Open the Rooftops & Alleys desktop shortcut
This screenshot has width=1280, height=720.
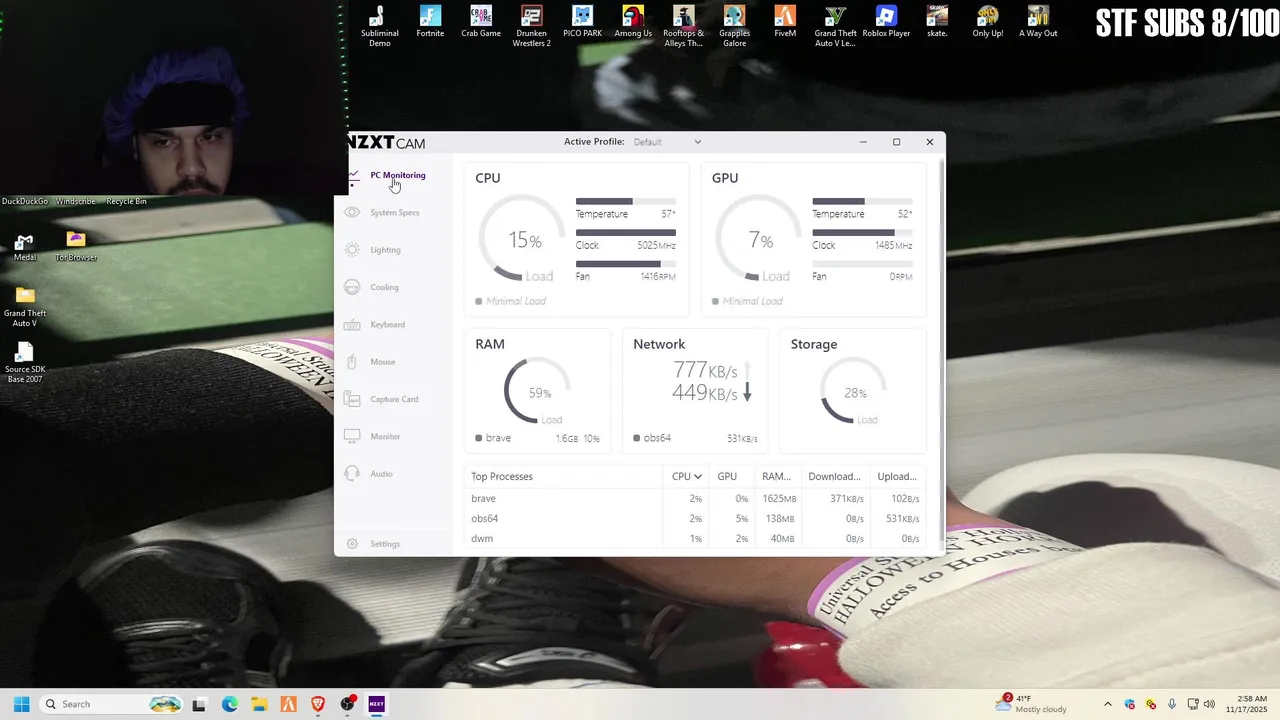tap(684, 26)
